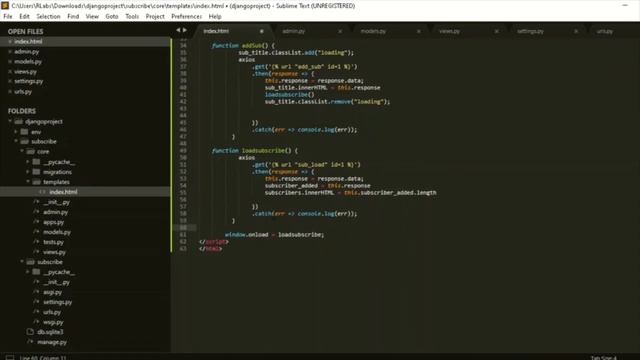Select db.sqlite3 in the folder tree
The height and width of the screenshot is (360, 640).
point(50,332)
